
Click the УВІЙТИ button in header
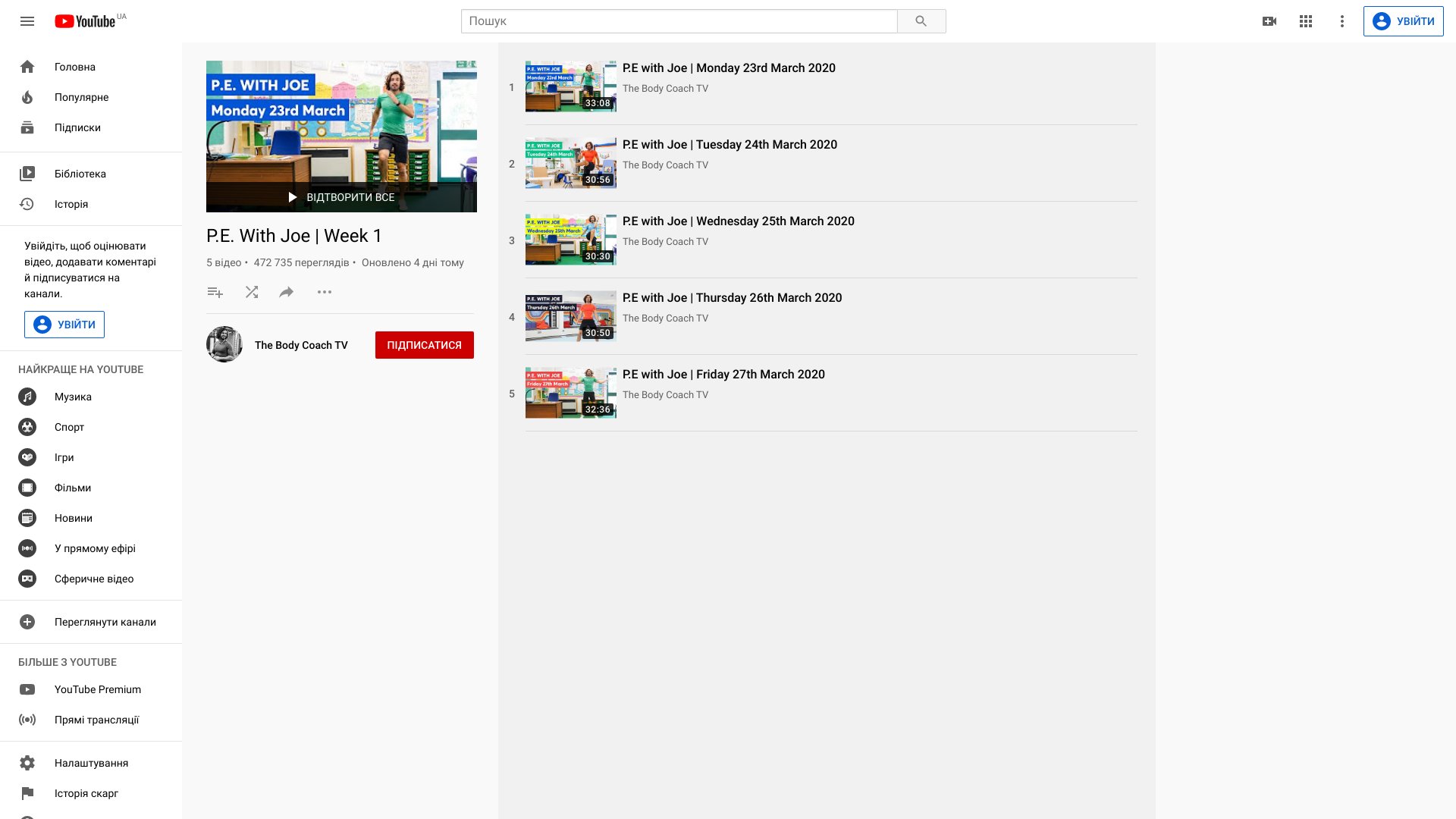[x=1403, y=21]
